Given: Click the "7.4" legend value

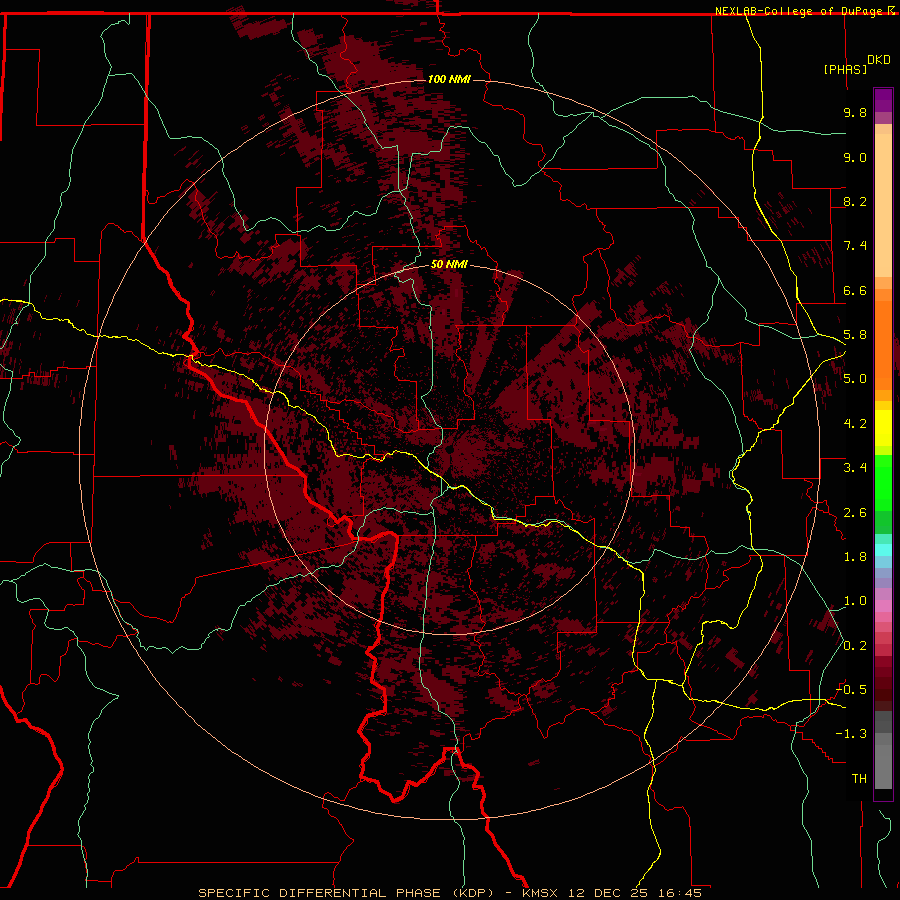Looking at the screenshot, I should [855, 246].
